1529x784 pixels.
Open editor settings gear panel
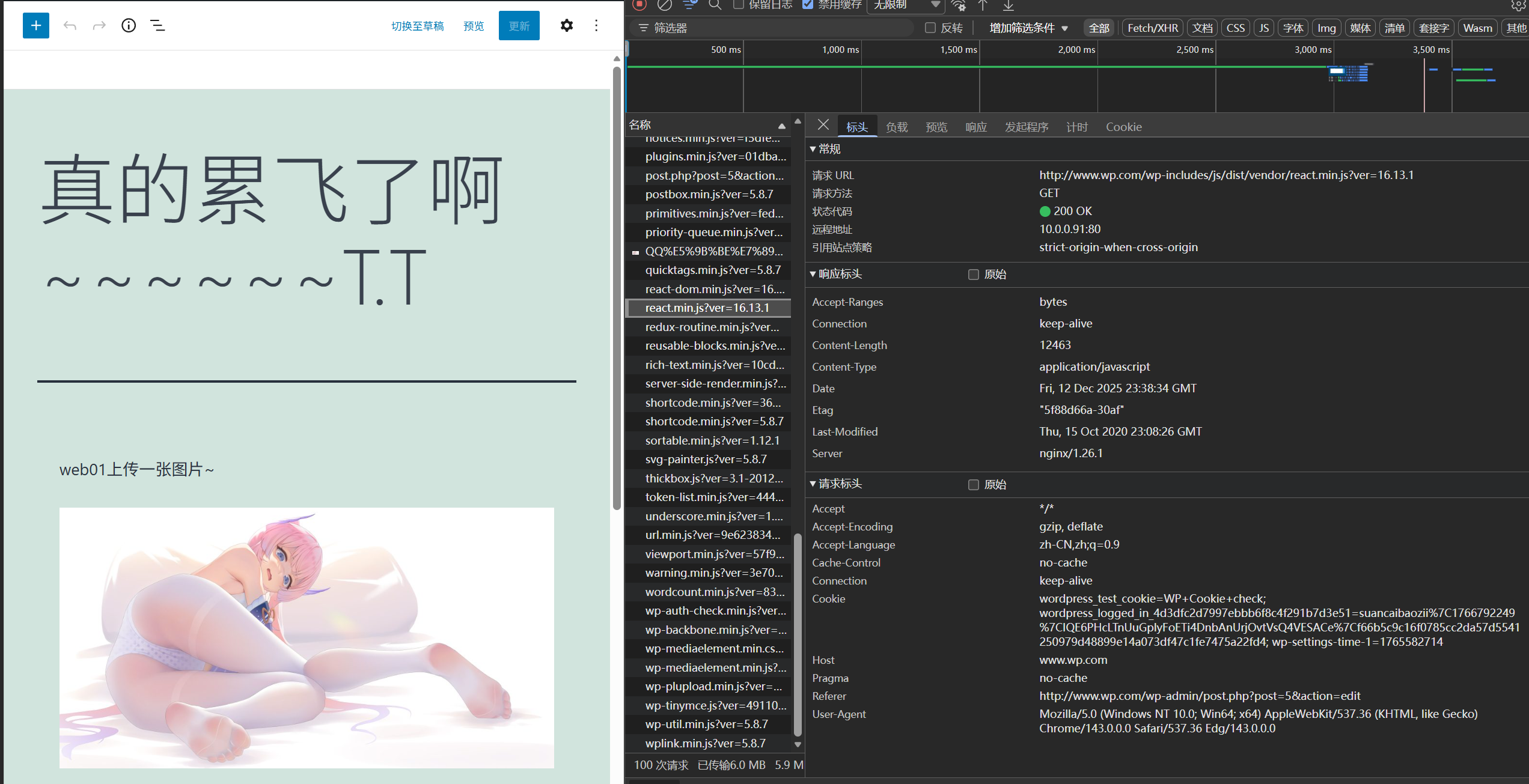566,26
